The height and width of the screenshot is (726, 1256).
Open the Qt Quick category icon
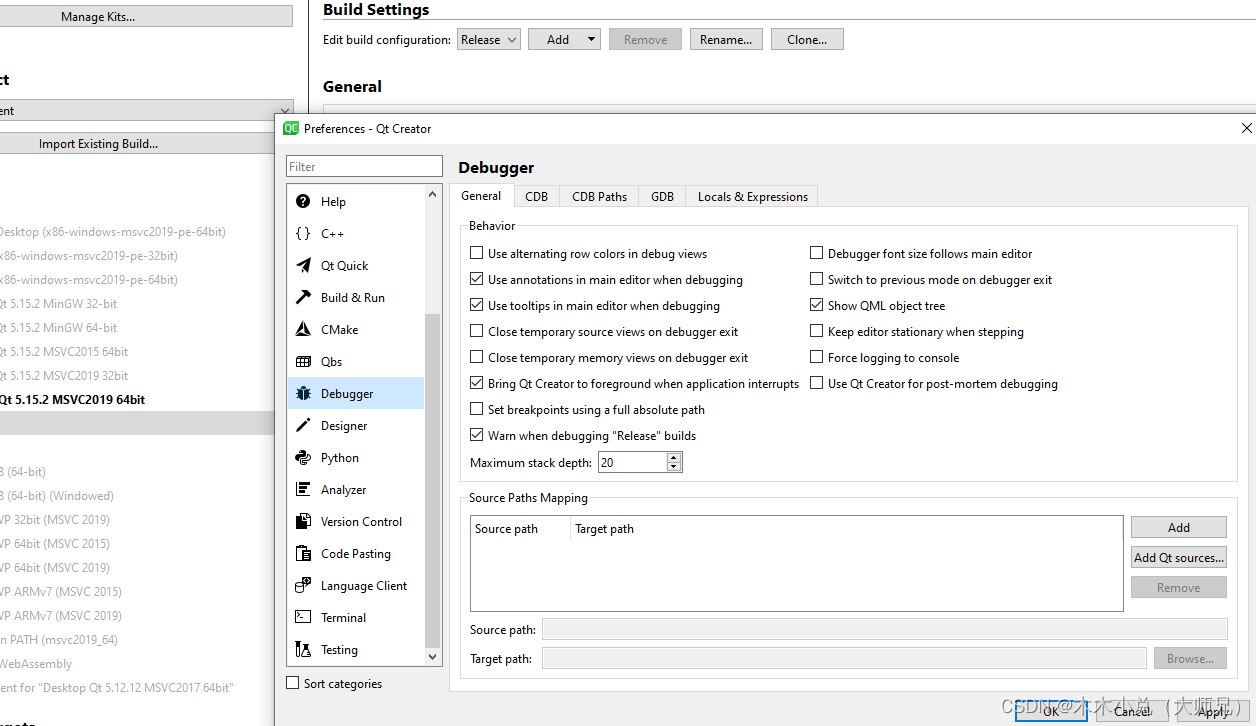303,265
